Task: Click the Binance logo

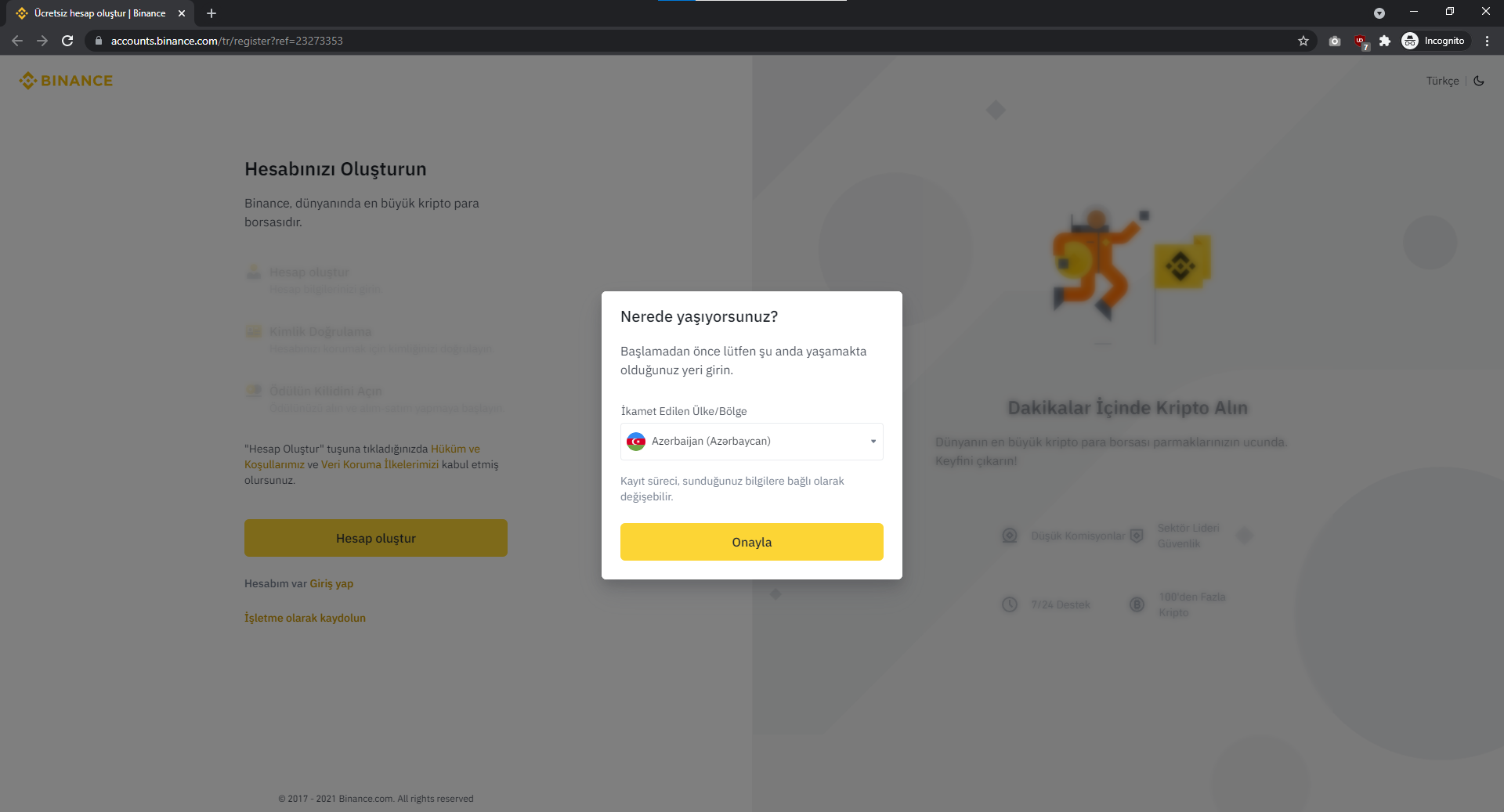Action: pos(66,81)
